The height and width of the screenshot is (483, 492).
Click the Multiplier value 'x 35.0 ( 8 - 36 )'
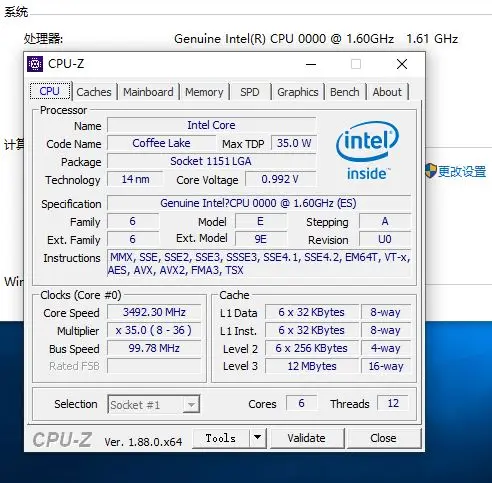click(154, 330)
